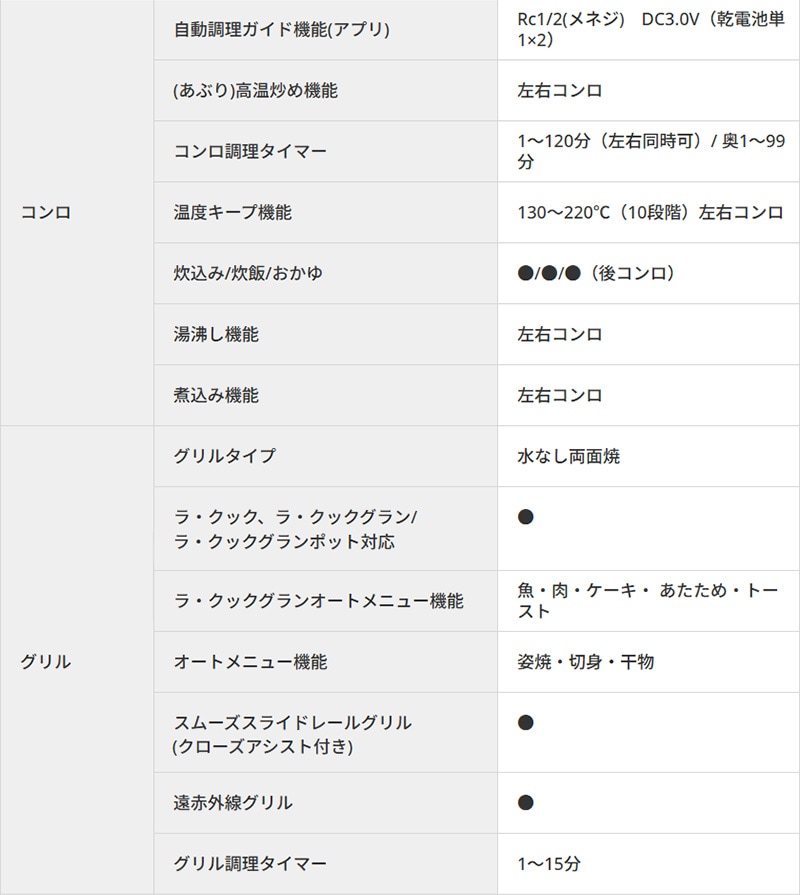Click the ラ・クックグランオートメニュー機能 label
This screenshot has height=895, width=800.
318,601
